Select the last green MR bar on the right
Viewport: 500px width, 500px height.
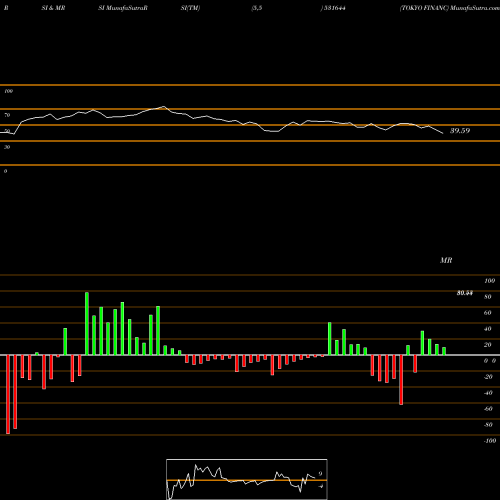point(444,351)
